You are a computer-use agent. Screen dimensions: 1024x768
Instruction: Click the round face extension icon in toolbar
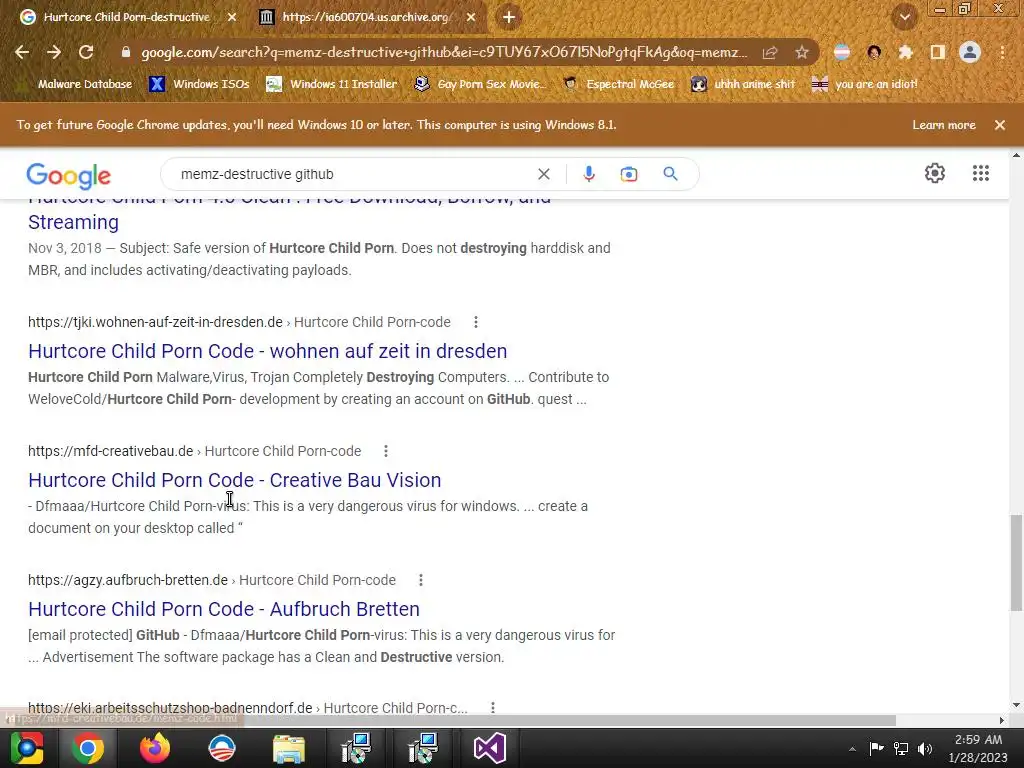click(x=874, y=52)
